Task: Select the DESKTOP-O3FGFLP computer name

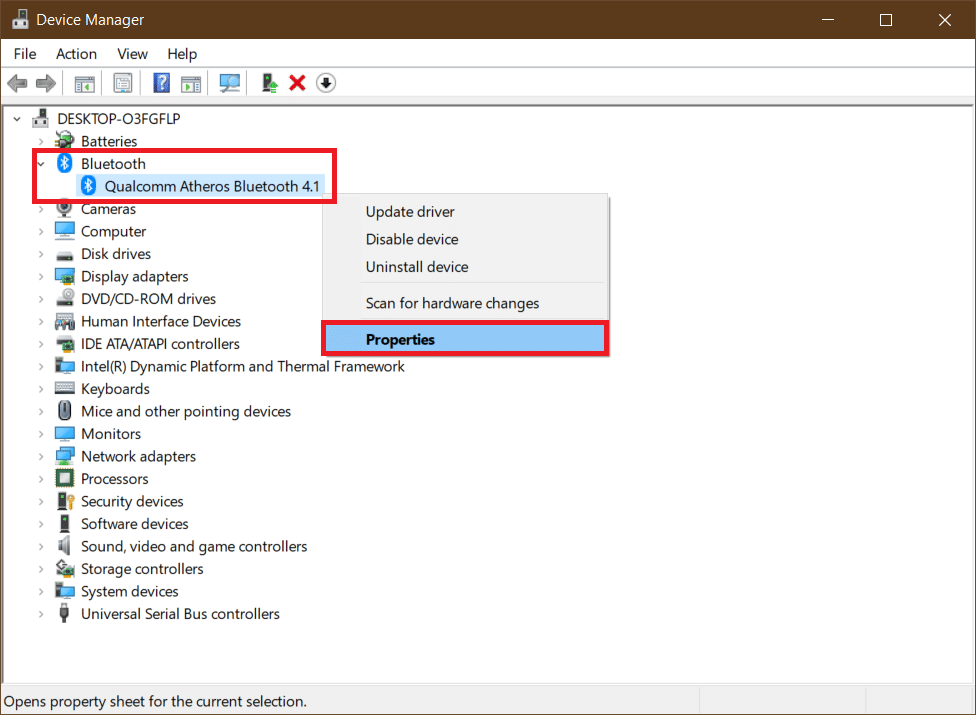Action: point(119,119)
